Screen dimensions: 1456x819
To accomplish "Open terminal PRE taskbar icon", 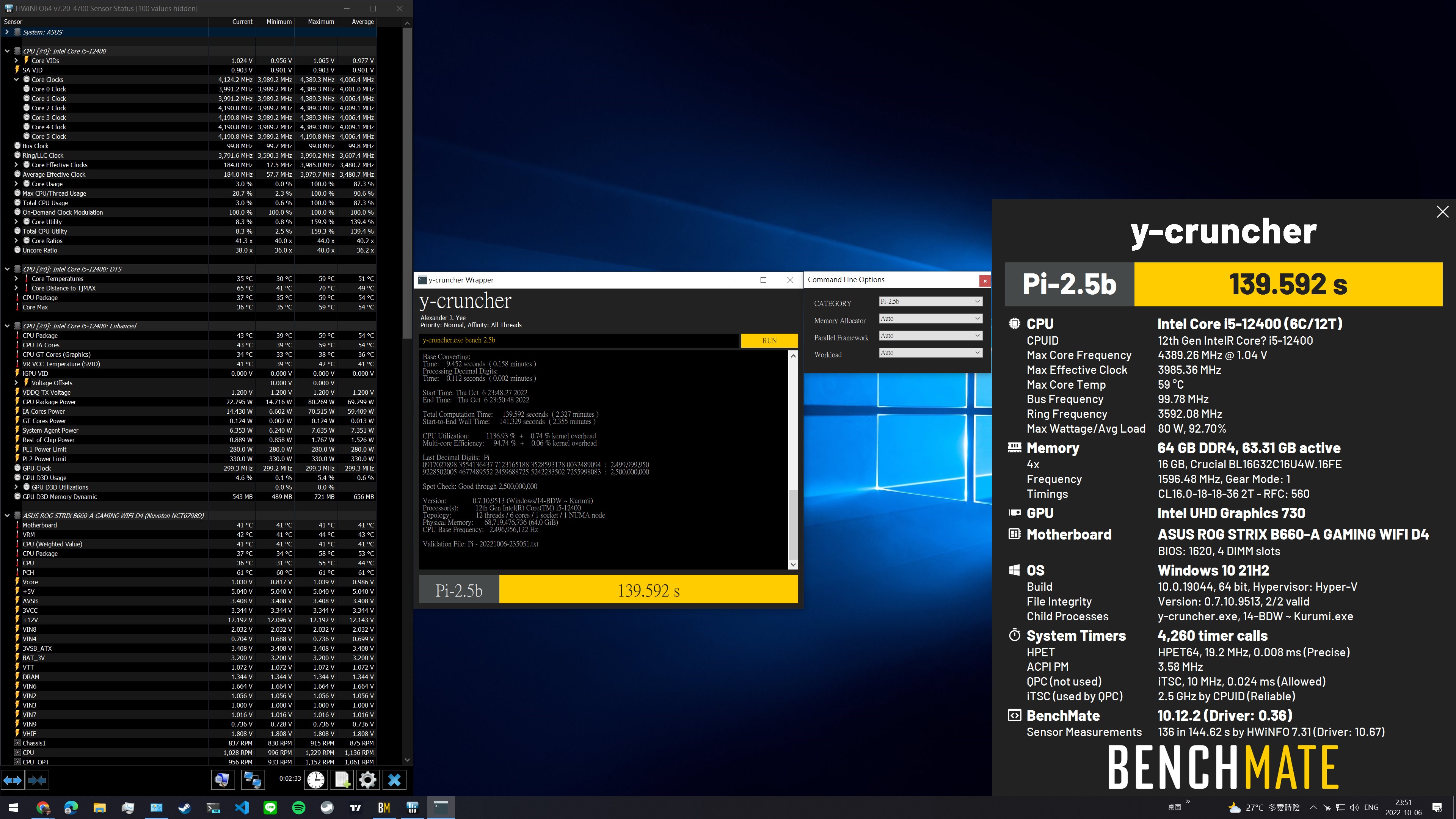I will click(x=213, y=808).
